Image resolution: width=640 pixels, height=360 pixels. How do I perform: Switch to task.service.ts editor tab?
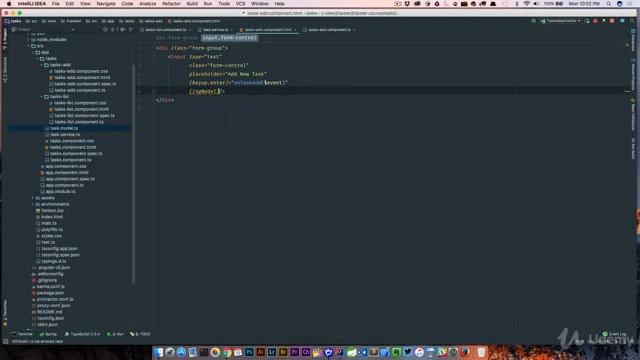(x=215, y=30)
